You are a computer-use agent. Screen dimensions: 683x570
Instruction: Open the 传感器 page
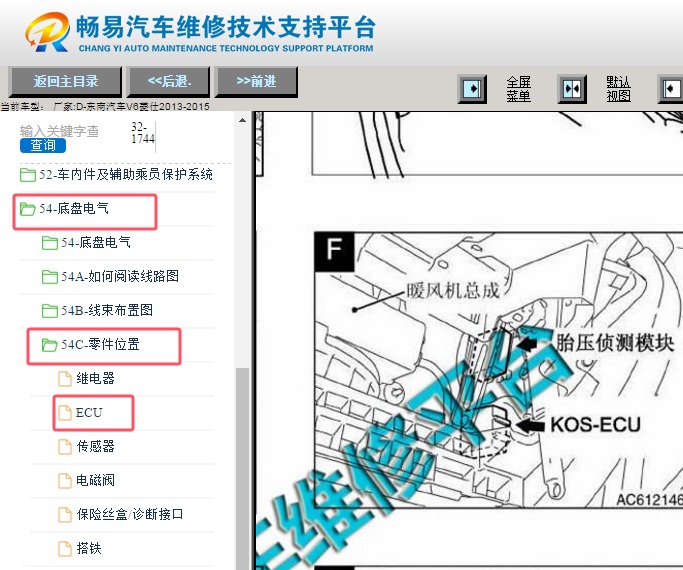coord(95,446)
